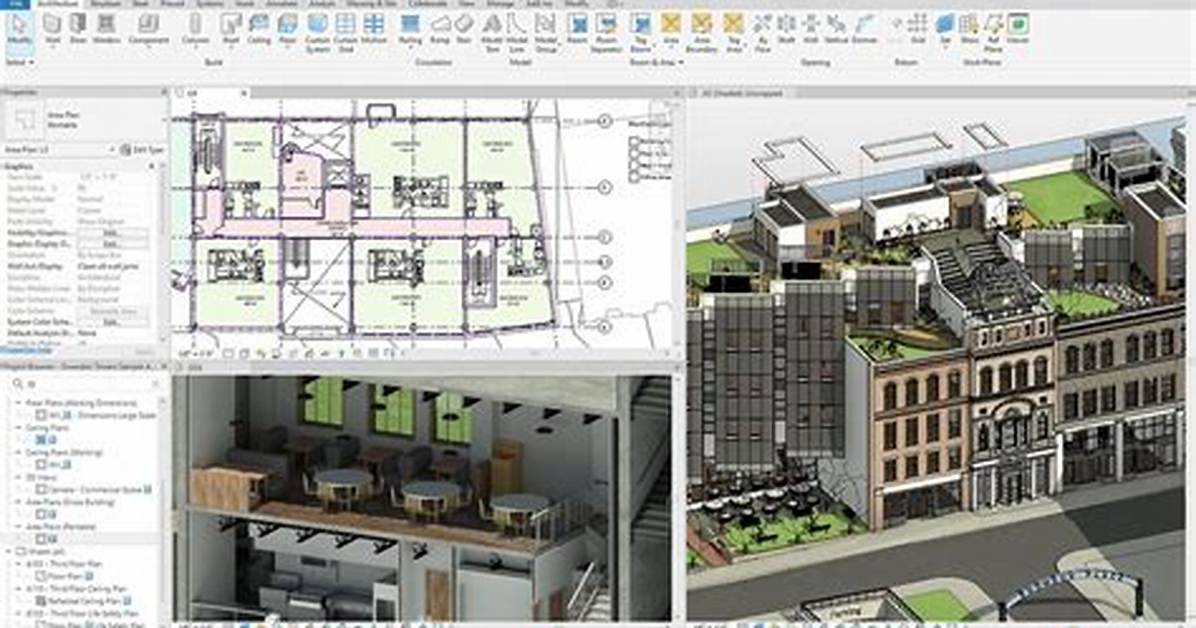Image resolution: width=1196 pixels, height=628 pixels.
Task: Select the Modify tool in the ribbon
Action: tap(19, 32)
